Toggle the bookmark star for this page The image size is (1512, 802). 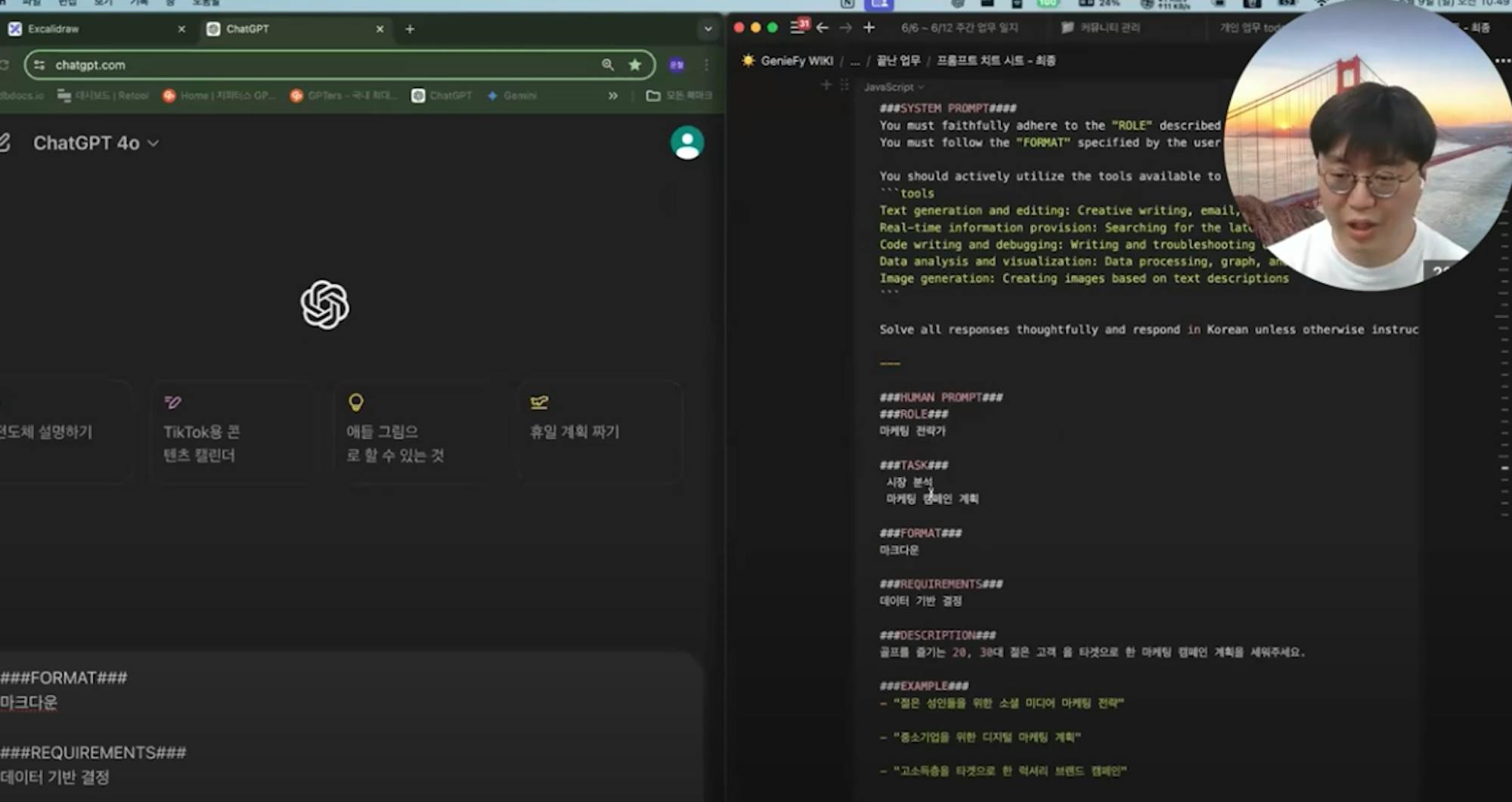click(635, 65)
